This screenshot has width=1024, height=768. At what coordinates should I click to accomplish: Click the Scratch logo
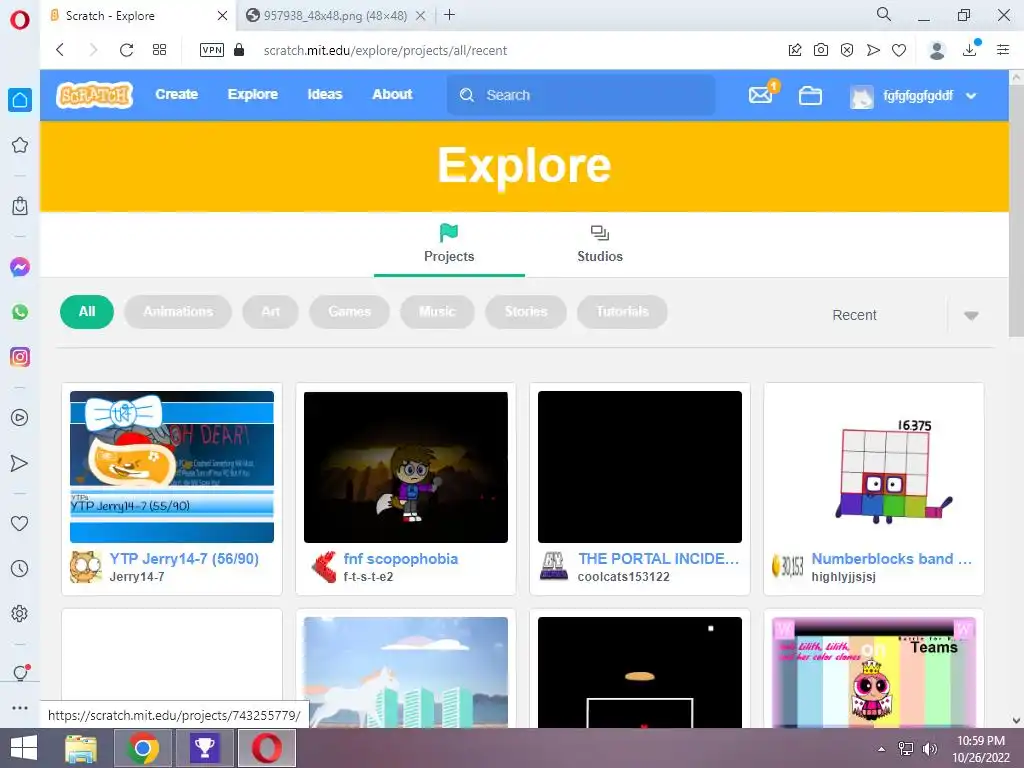[x=95, y=95]
